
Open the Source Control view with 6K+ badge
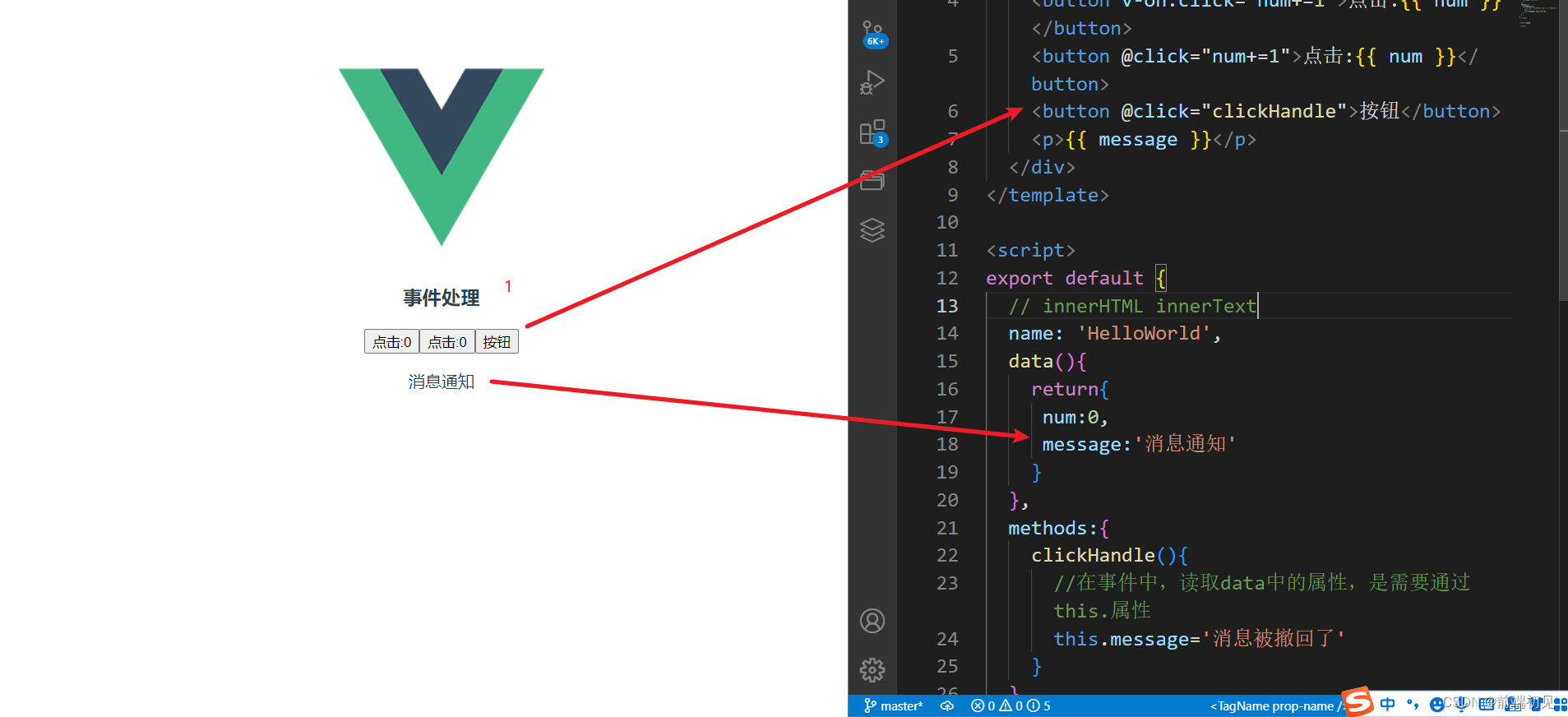(x=873, y=35)
